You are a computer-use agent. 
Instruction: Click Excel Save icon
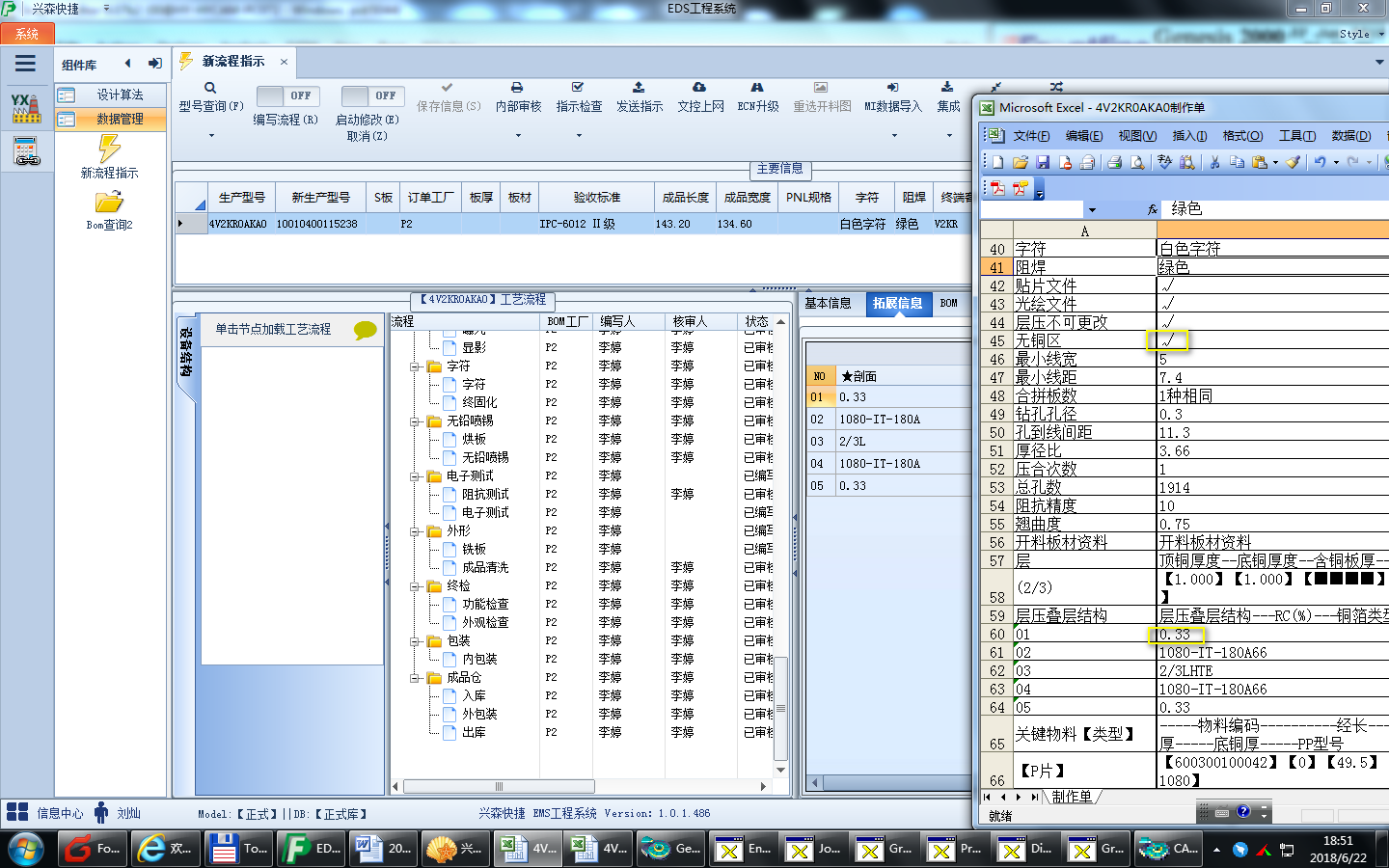click(1042, 162)
